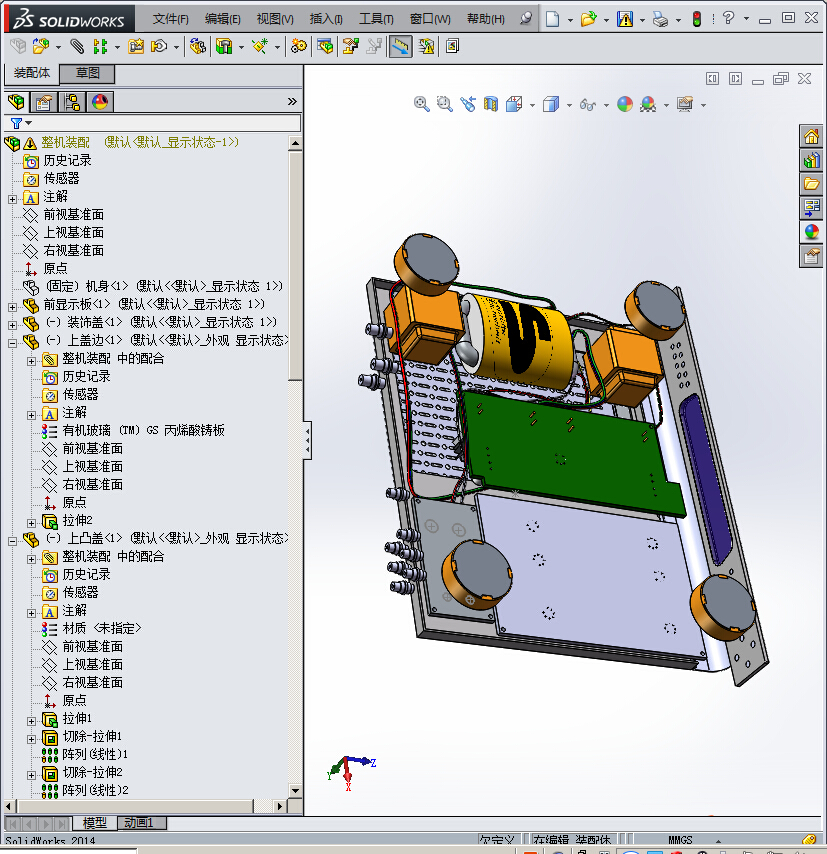Screen dimensions: 827x854
Task: Switch to the 装配体 tab
Action: click(x=32, y=73)
